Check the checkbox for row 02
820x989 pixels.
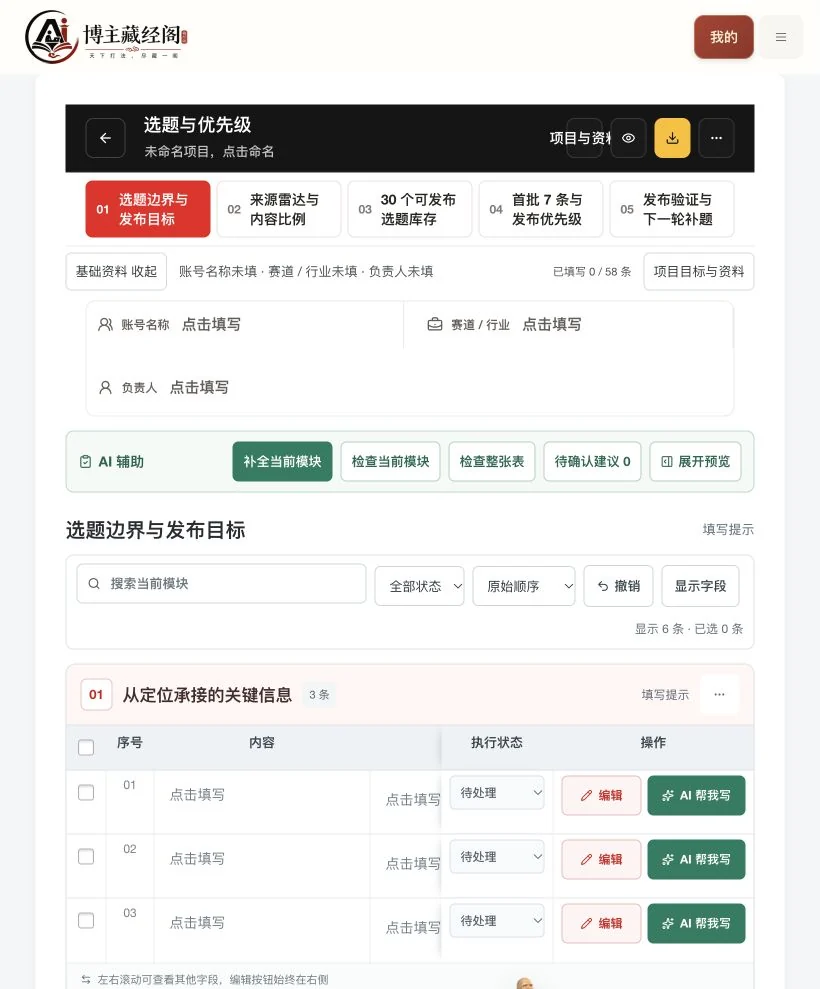pos(86,857)
